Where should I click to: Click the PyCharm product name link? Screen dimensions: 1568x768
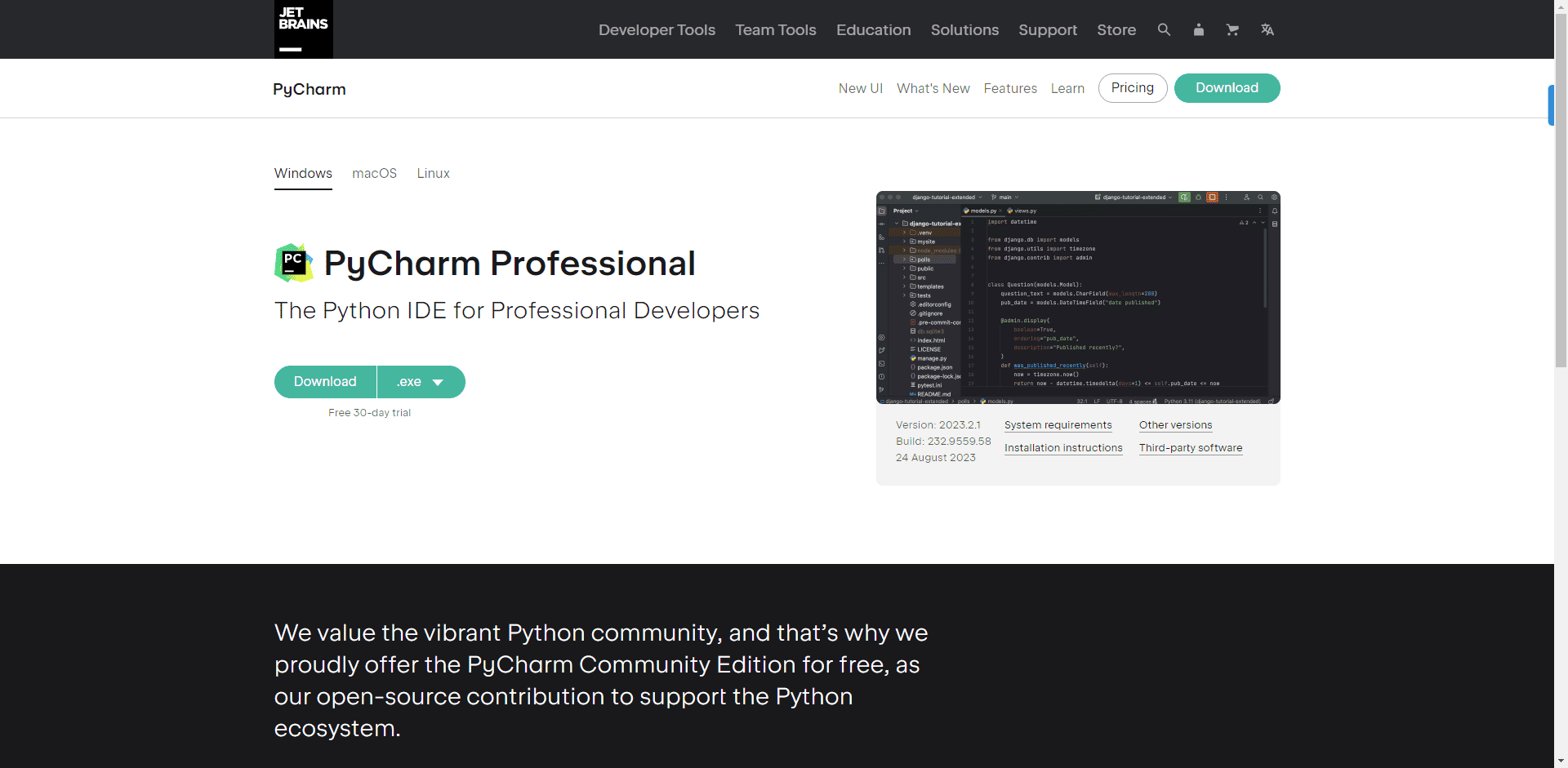click(x=310, y=89)
